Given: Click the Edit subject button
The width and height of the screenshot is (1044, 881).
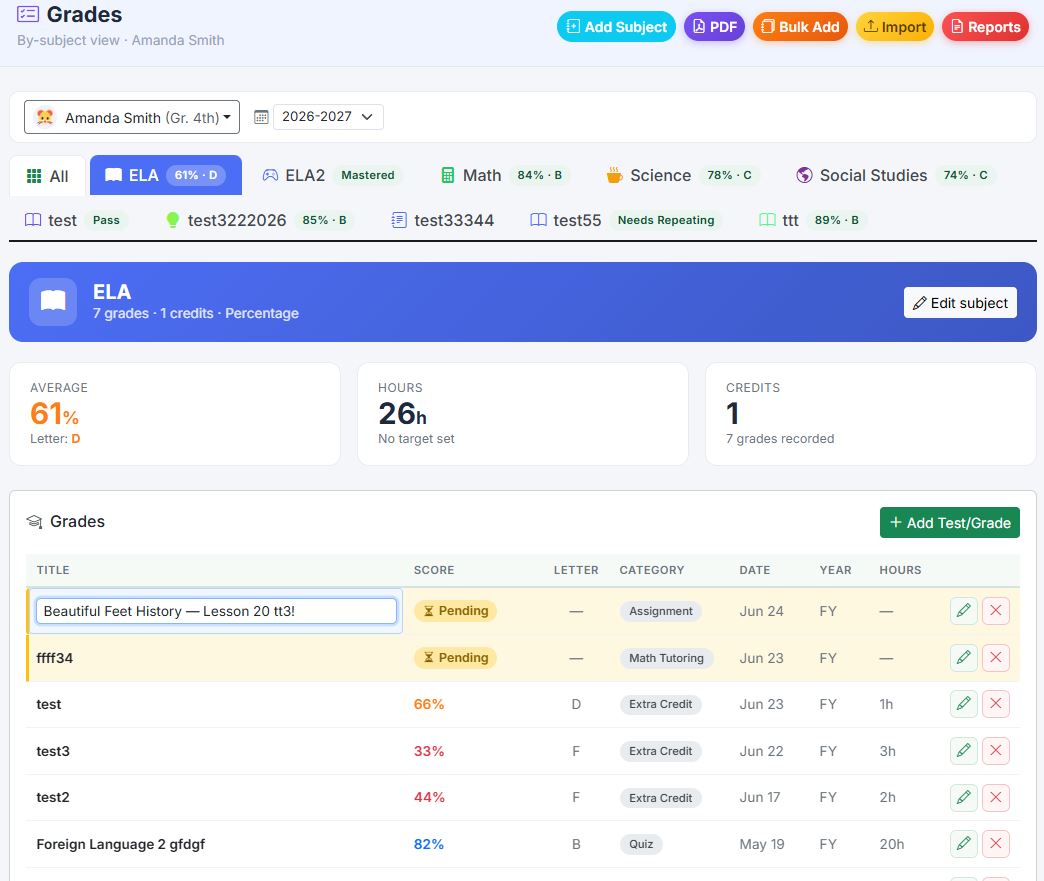Looking at the screenshot, I should pos(960,303).
